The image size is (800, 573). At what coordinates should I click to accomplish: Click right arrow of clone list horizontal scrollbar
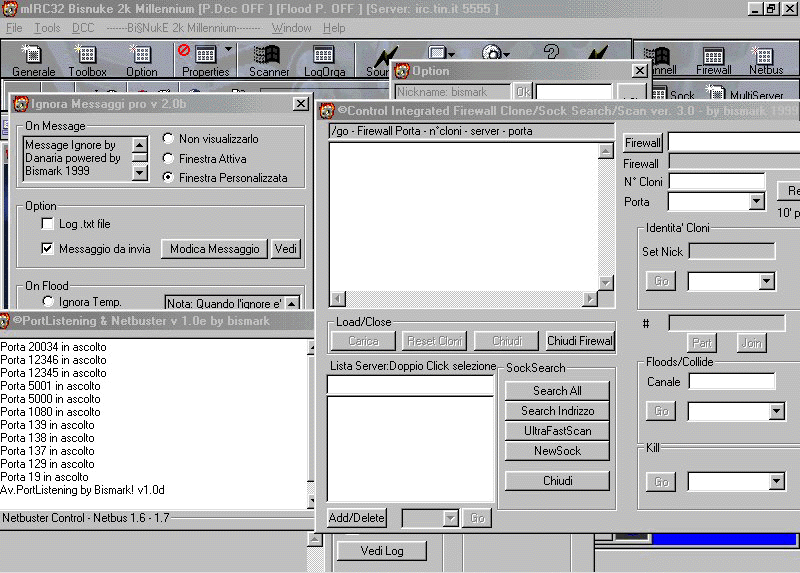[x=590, y=298]
